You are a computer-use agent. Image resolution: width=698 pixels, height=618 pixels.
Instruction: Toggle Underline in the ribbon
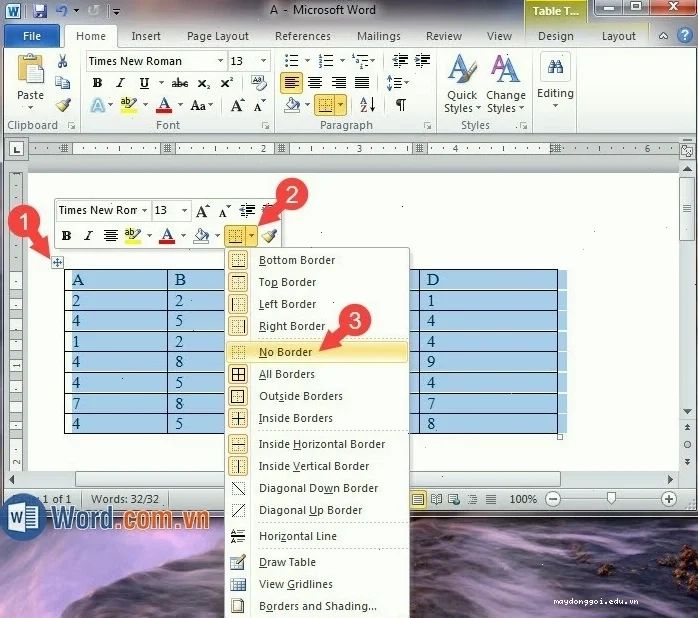coord(144,83)
